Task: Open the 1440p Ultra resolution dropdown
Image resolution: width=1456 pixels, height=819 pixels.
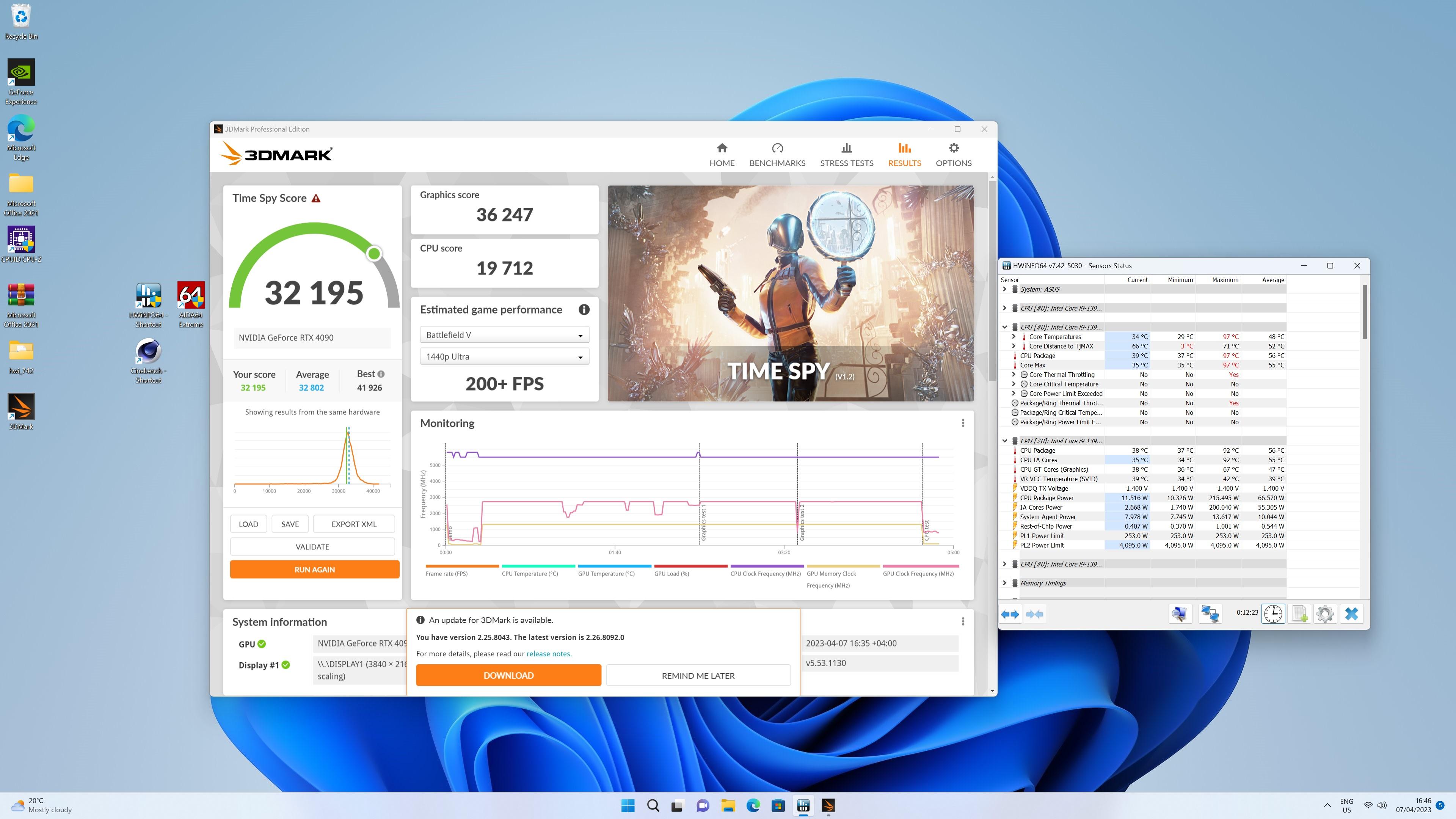Action: point(504,357)
